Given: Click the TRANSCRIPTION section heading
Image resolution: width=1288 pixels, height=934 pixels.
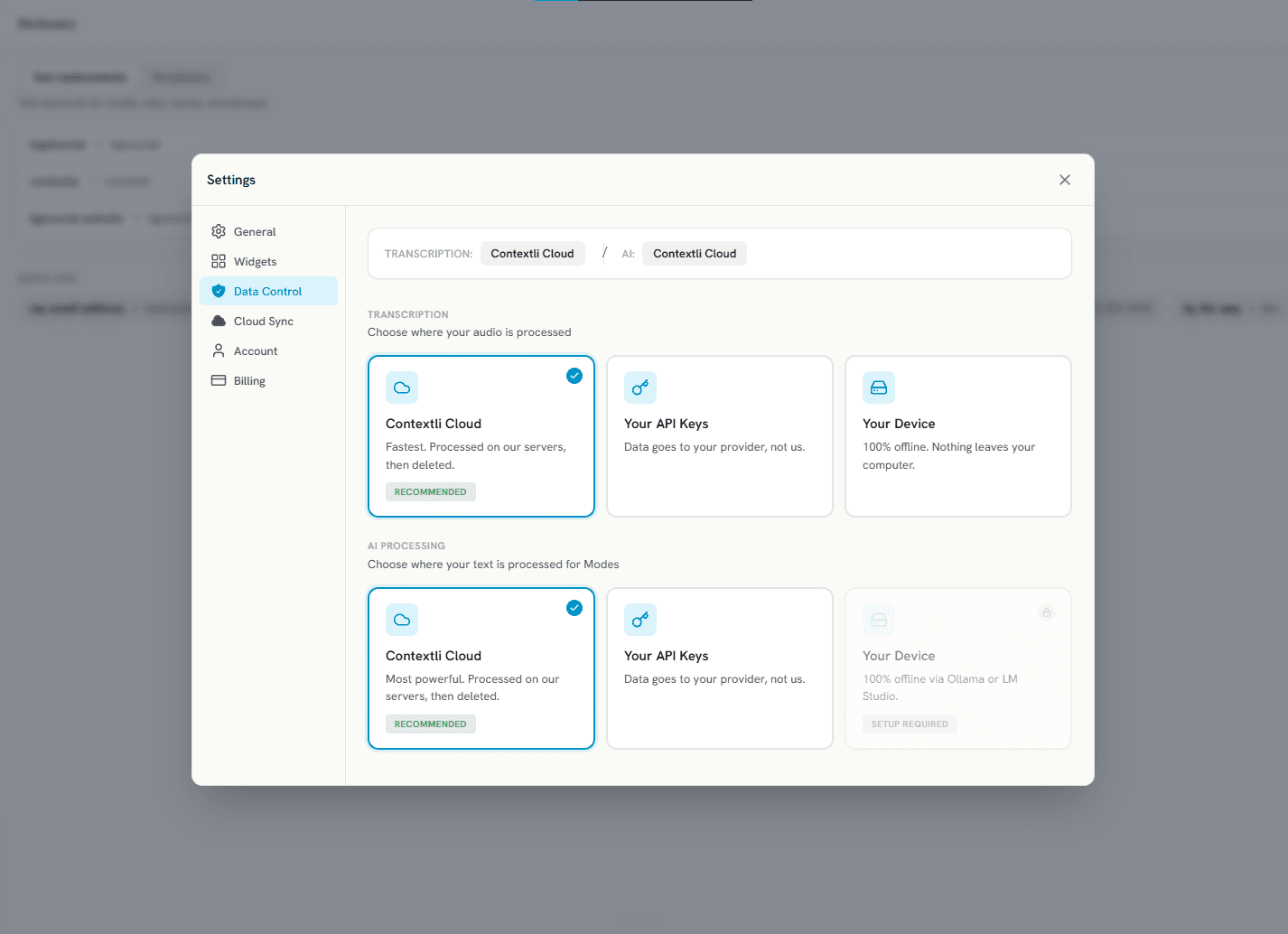Looking at the screenshot, I should tap(408, 314).
